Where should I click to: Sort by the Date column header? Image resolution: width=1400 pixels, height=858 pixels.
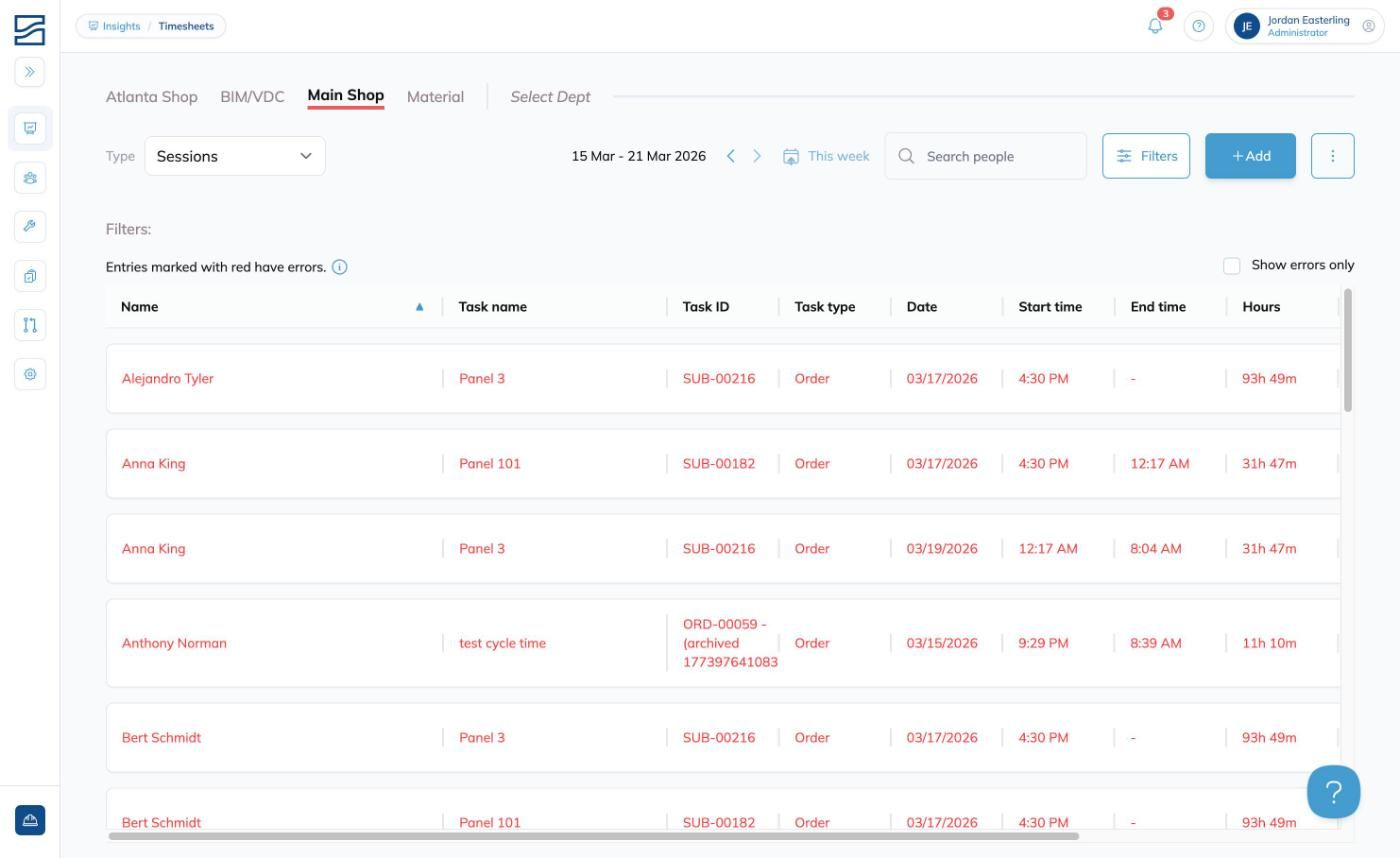[x=922, y=307]
